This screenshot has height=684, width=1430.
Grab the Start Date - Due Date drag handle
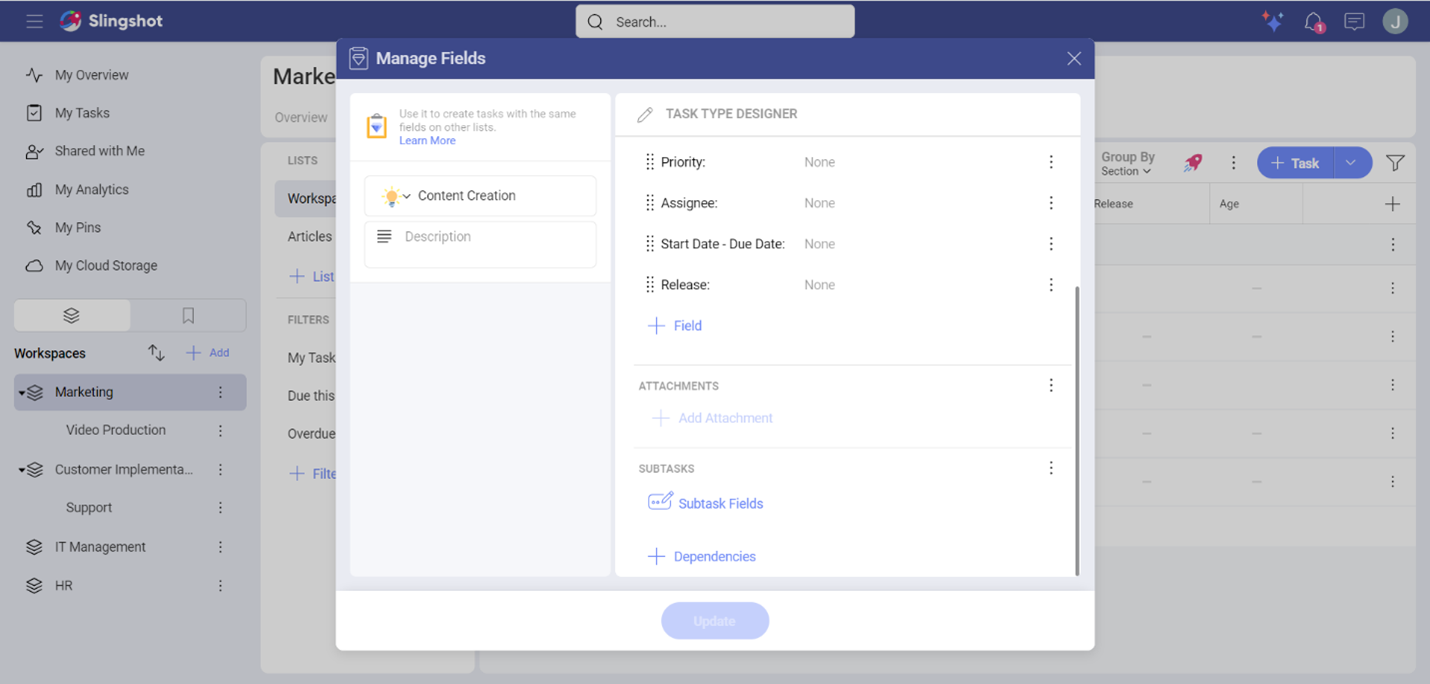pos(650,244)
